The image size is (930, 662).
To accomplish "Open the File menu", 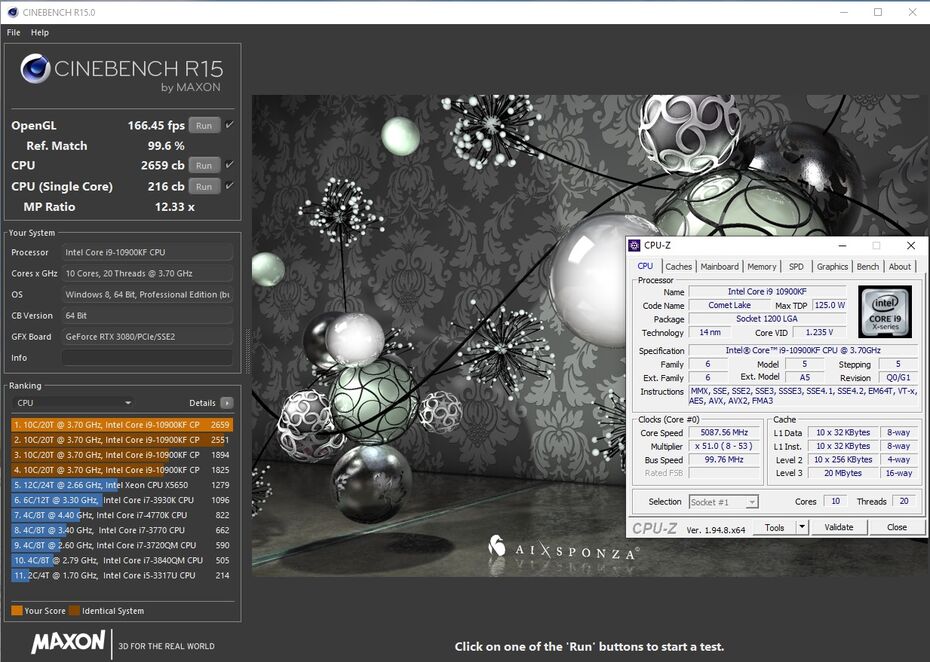I will point(14,33).
